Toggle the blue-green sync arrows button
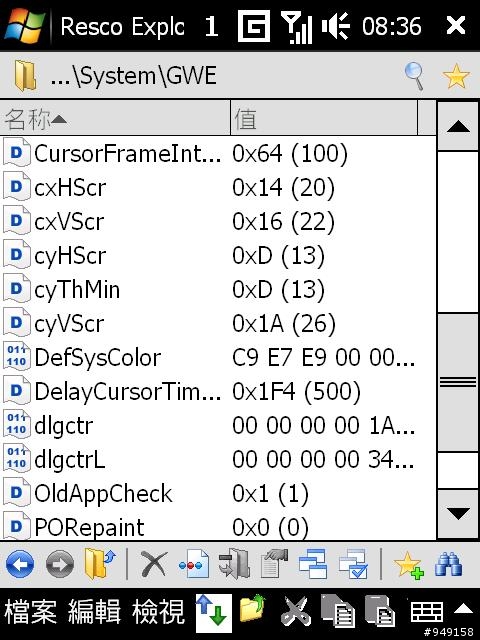This screenshot has width=480, height=640. tap(213, 613)
